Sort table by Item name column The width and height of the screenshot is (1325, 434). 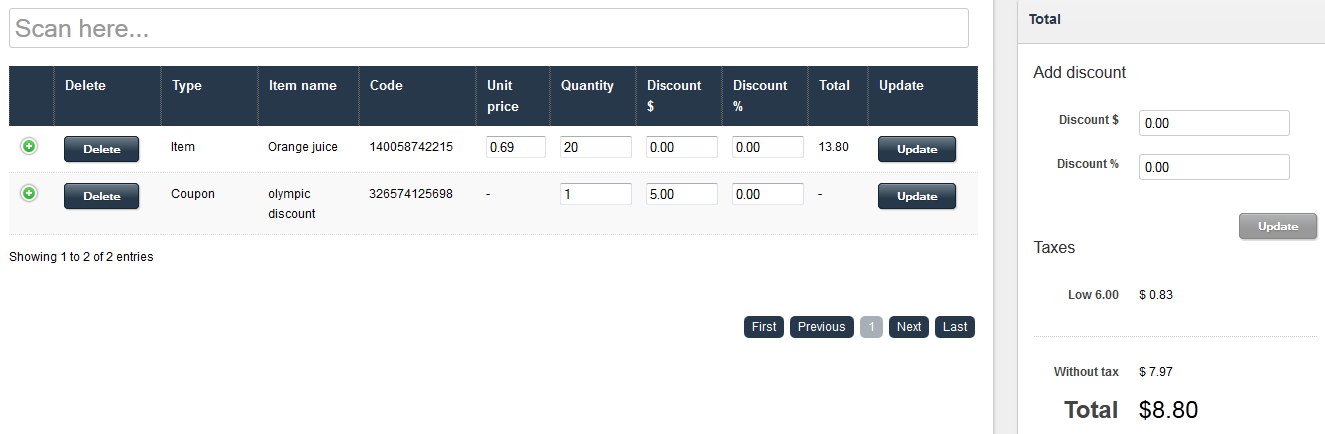tap(303, 86)
